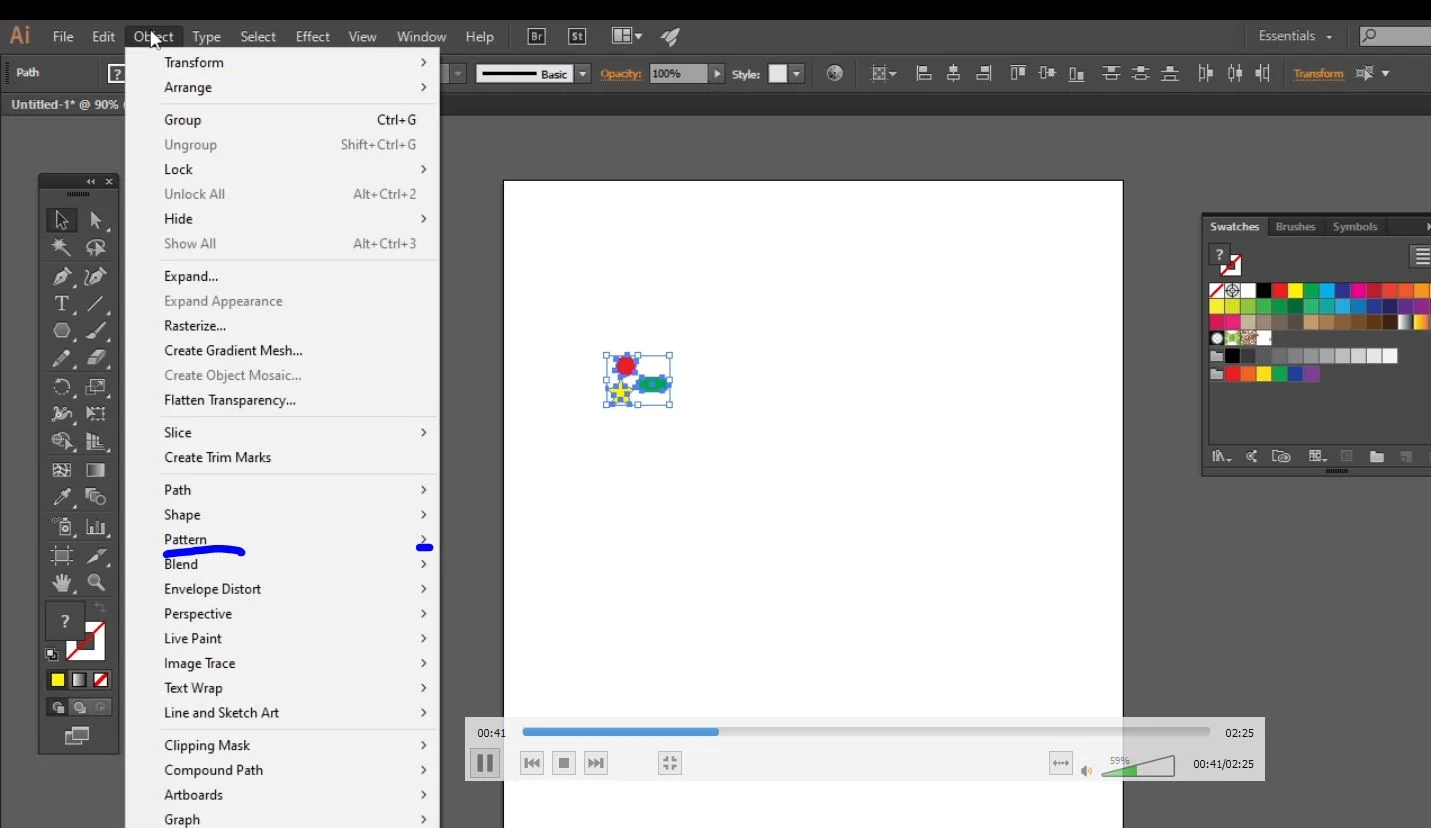1431x828 pixels.
Task: Choose the Eyedropper tool
Action: click(x=62, y=497)
